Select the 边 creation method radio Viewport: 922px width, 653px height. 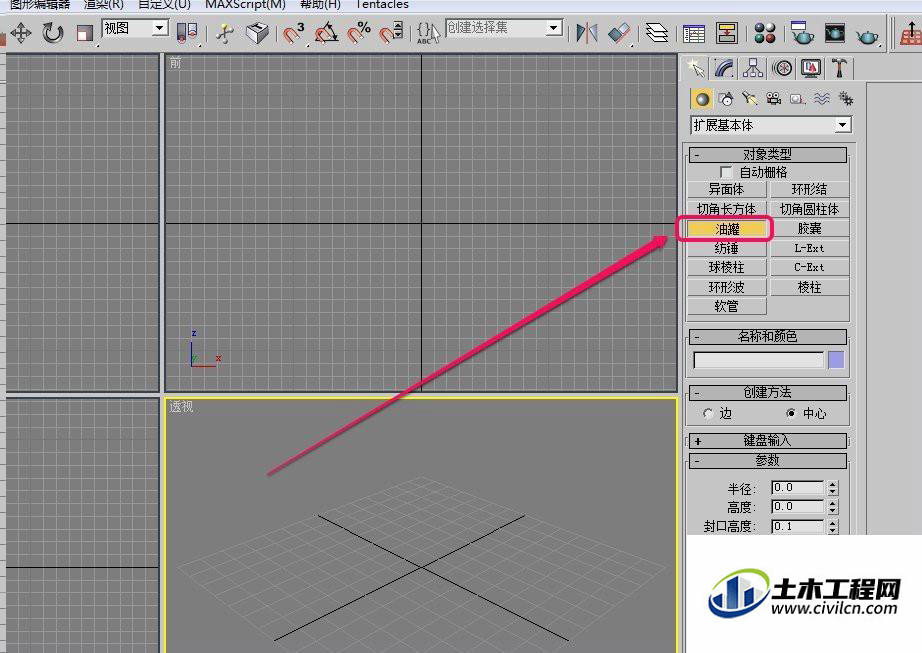708,414
